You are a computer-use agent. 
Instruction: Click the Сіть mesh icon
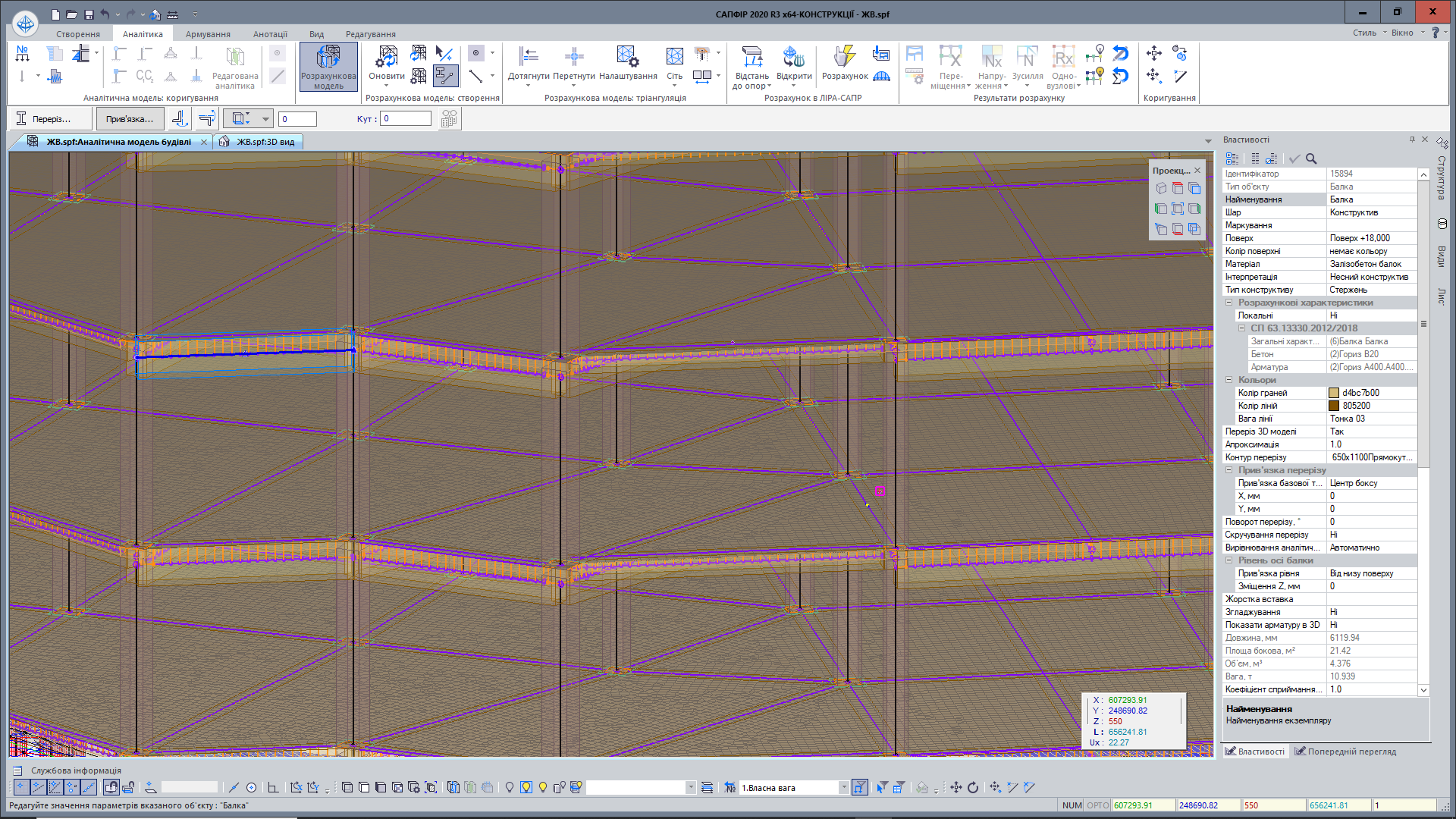(x=674, y=57)
